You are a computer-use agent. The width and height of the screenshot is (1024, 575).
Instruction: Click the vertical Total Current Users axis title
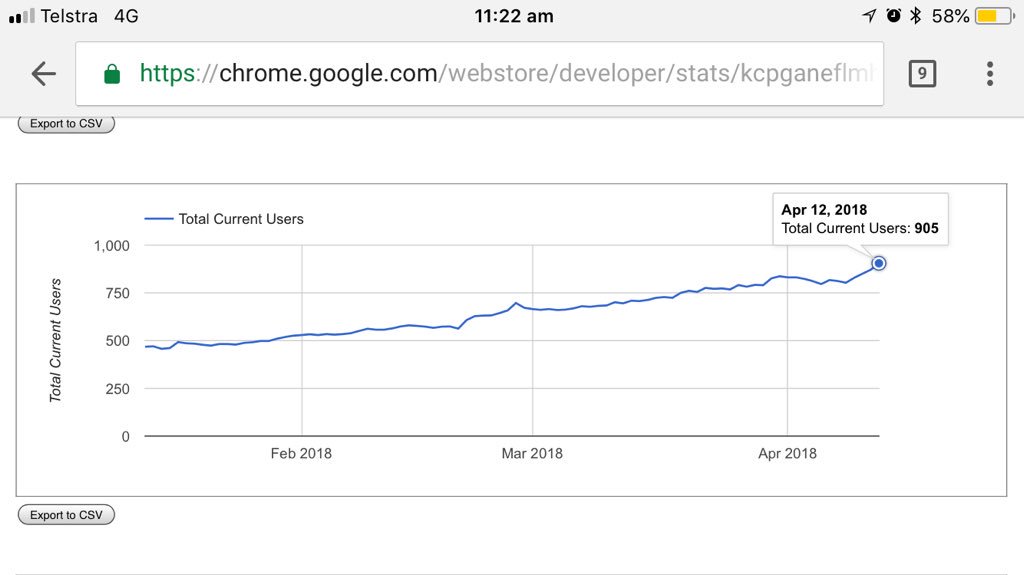click(x=56, y=340)
